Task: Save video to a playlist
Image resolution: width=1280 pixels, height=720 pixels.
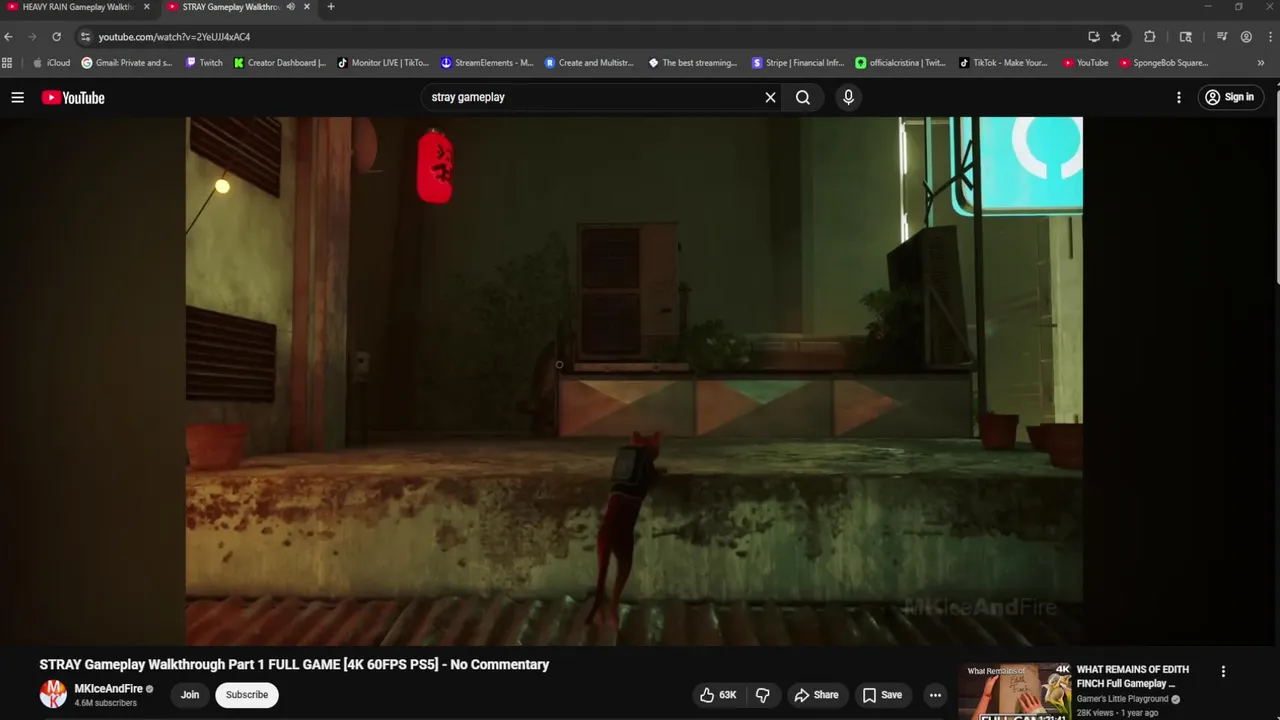Action: [882, 695]
